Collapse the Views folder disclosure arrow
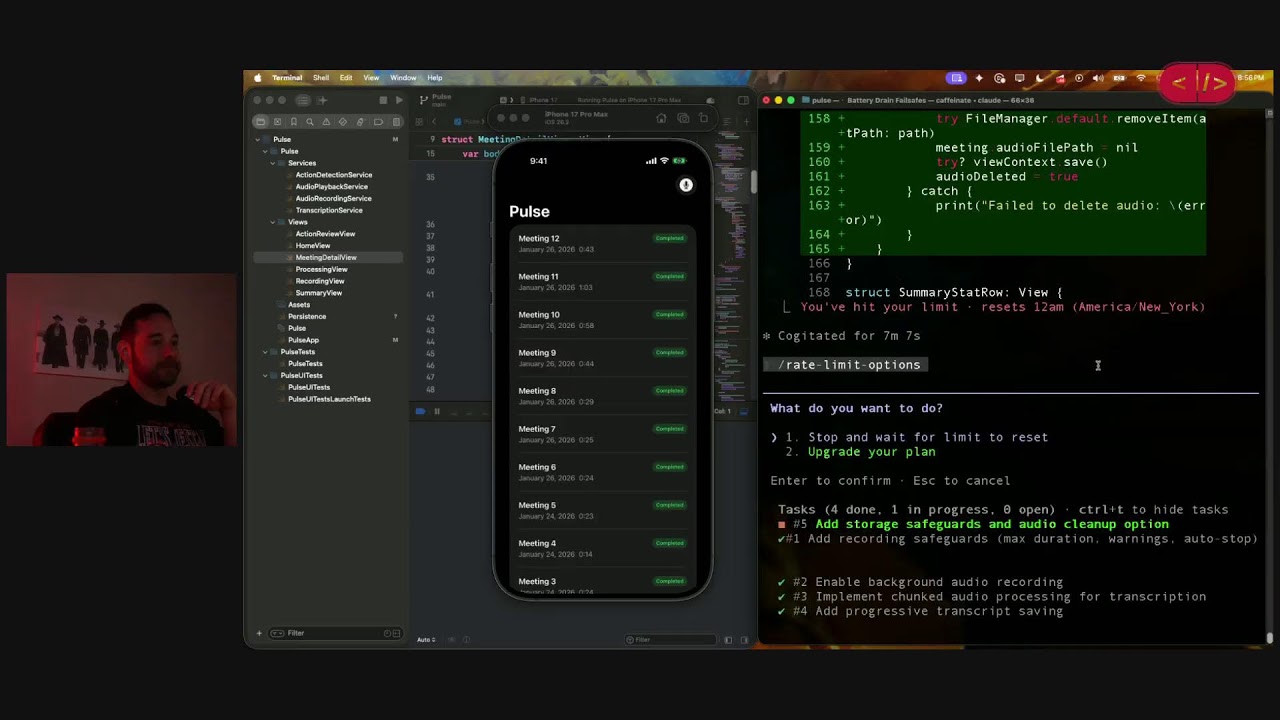Viewport: 1280px width, 720px height. click(x=272, y=222)
